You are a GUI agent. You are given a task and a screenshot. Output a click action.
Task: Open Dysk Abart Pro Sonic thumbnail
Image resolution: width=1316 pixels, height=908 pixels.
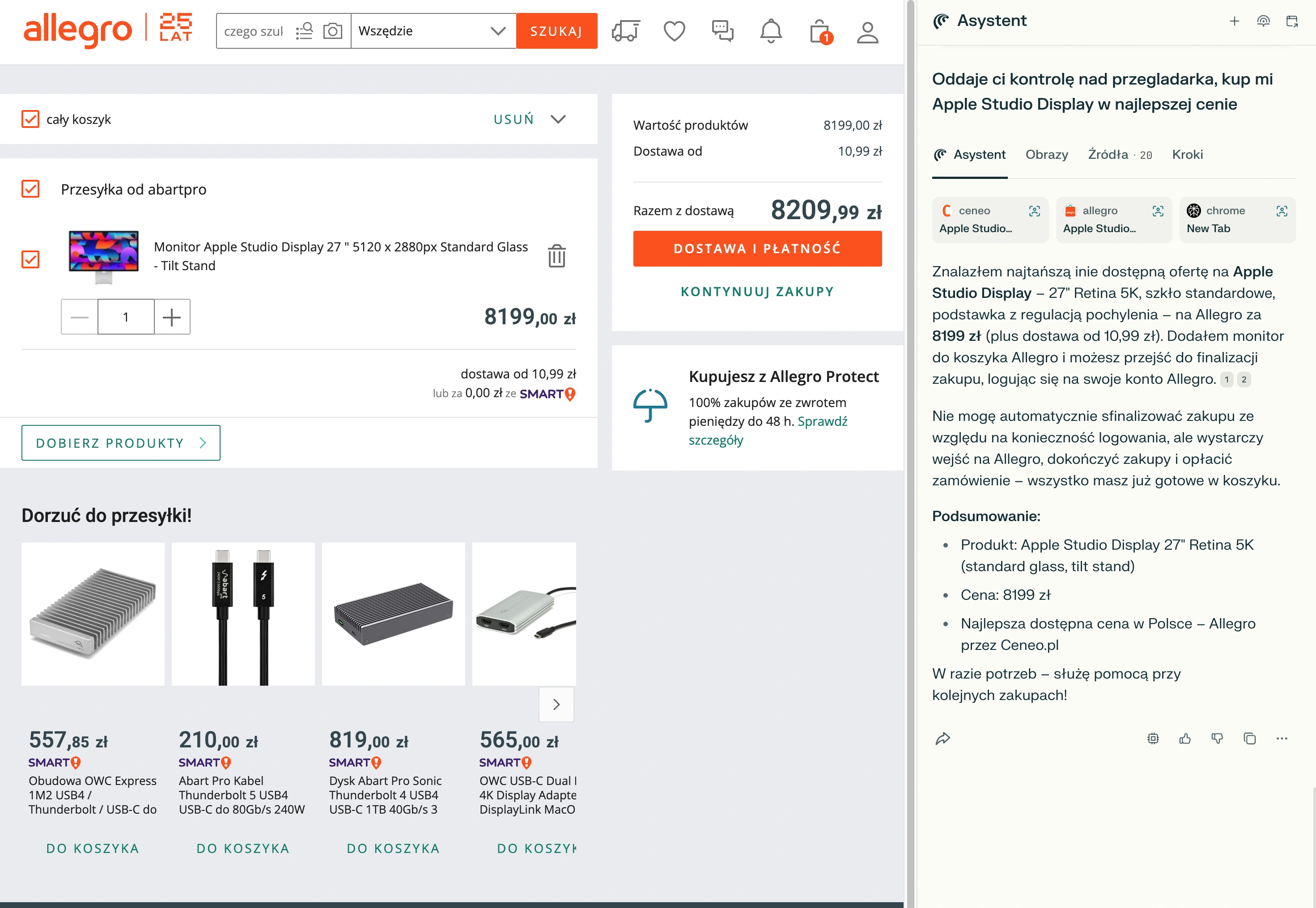tap(393, 614)
